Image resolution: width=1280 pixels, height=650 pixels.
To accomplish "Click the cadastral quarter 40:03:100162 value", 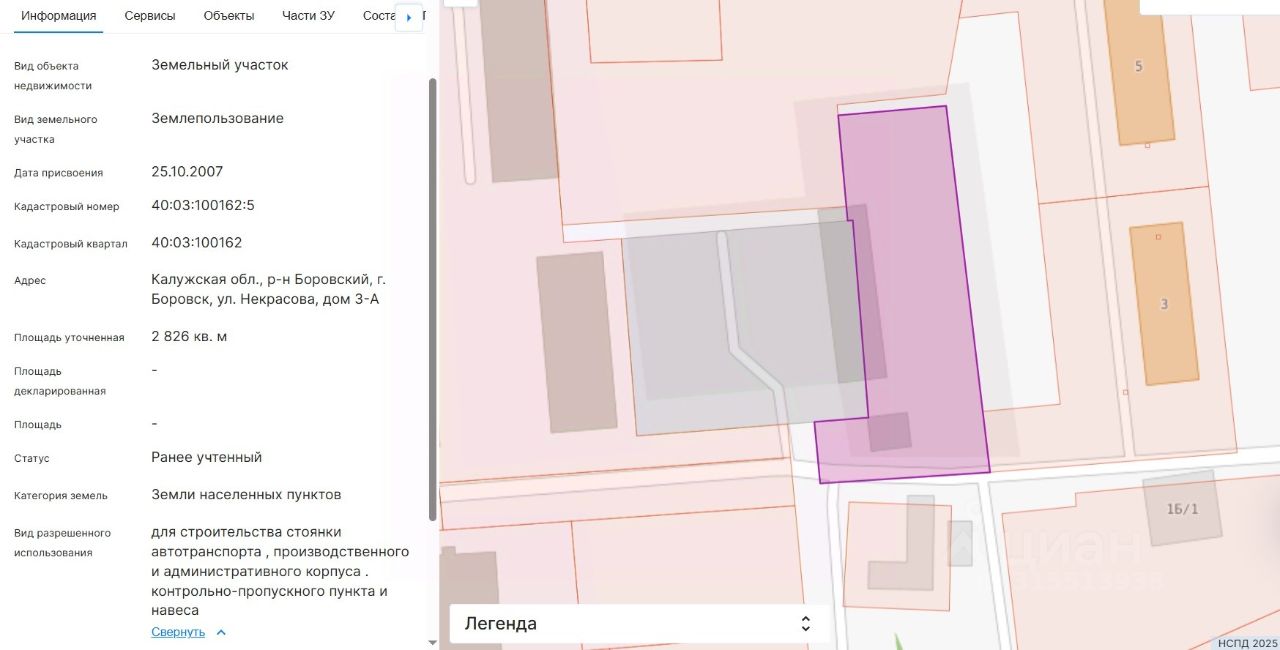I will [197, 242].
